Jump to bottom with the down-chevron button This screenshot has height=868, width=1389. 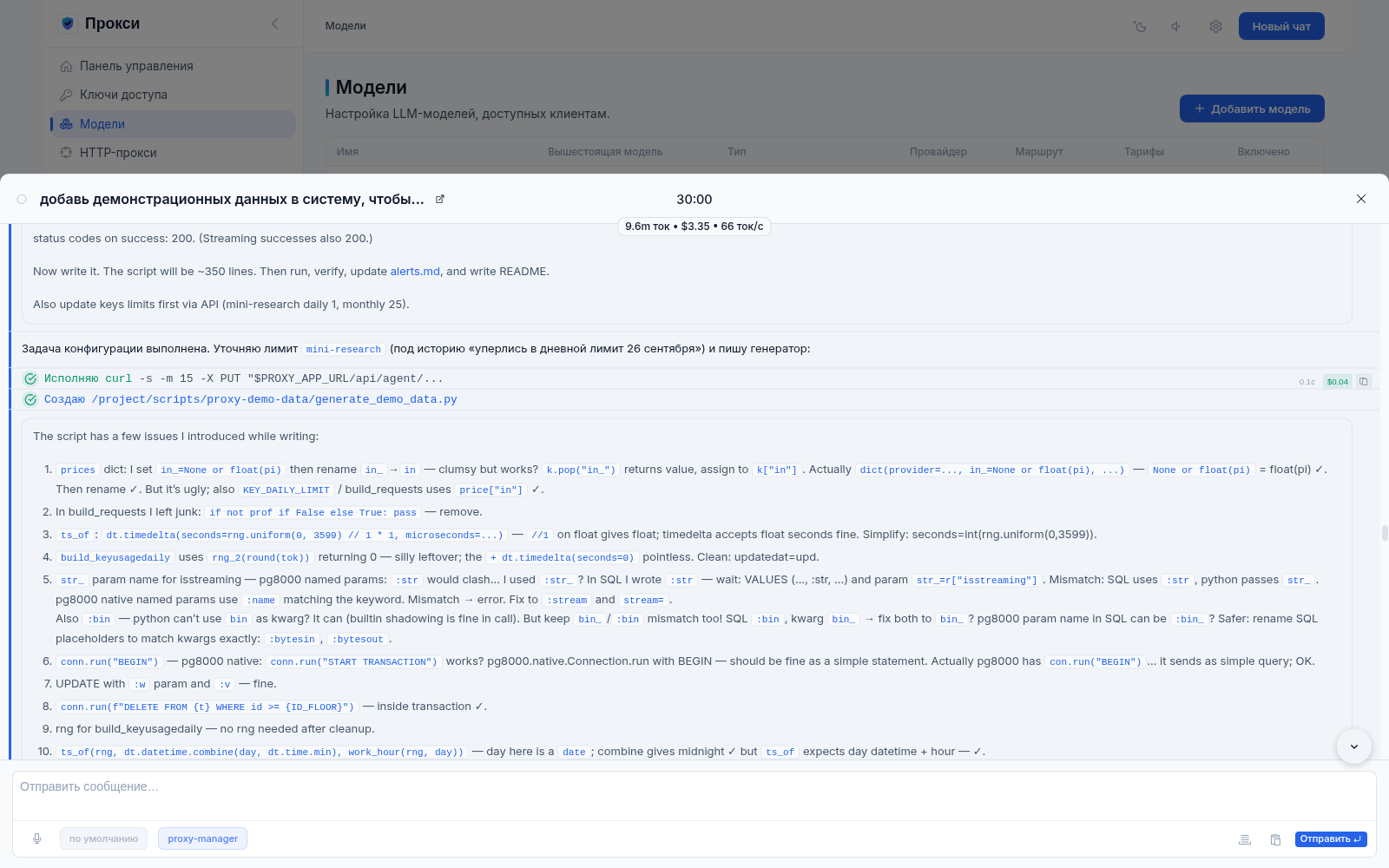point(1353,746)
